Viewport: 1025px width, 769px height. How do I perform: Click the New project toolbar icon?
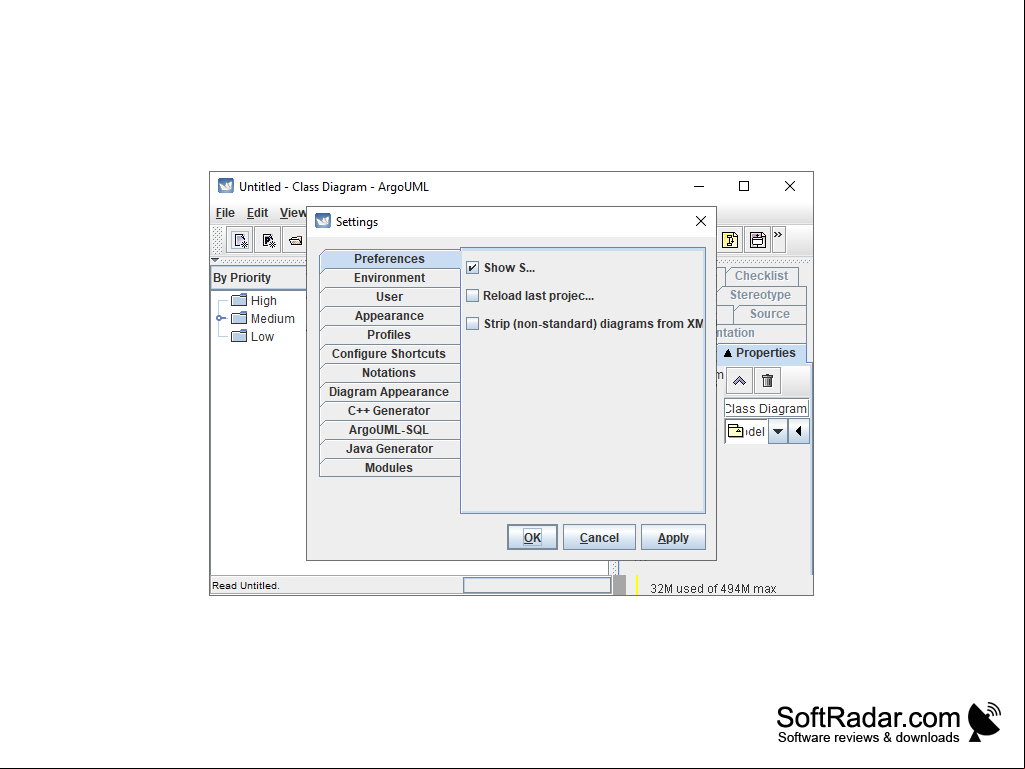click(268, 240)
